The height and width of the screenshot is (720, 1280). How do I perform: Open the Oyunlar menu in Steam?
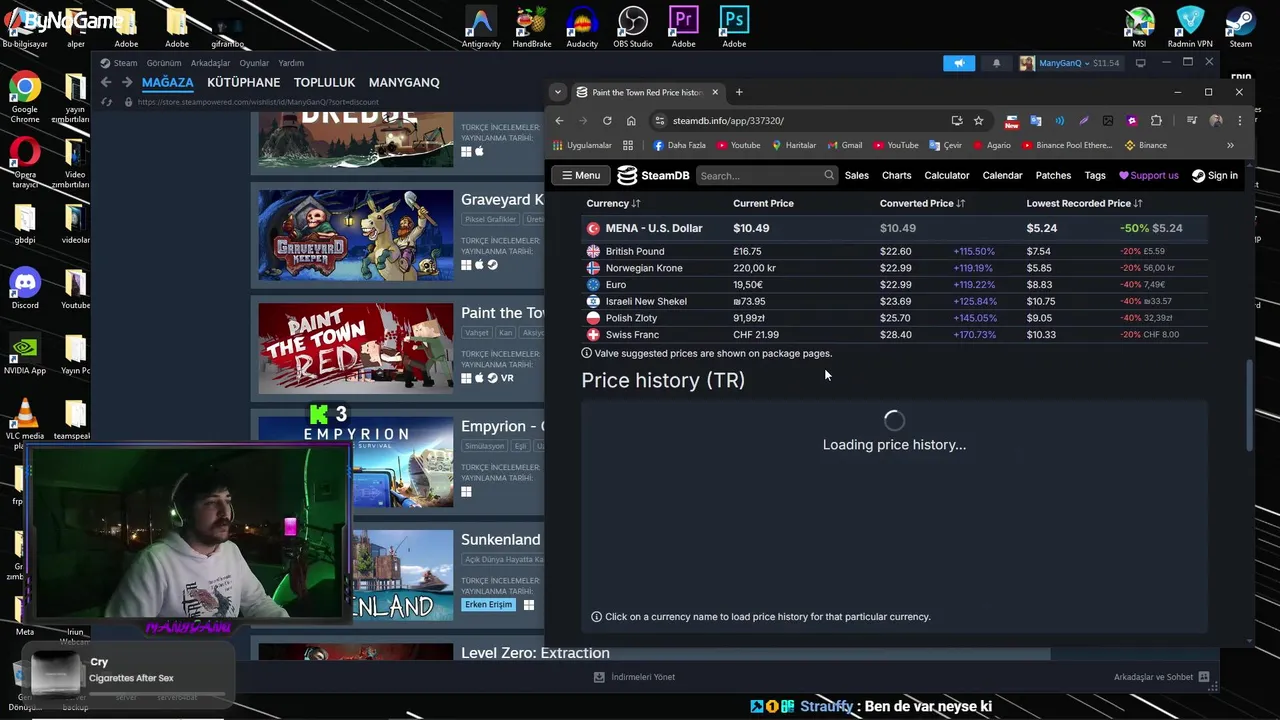click(x=254, y=63)
